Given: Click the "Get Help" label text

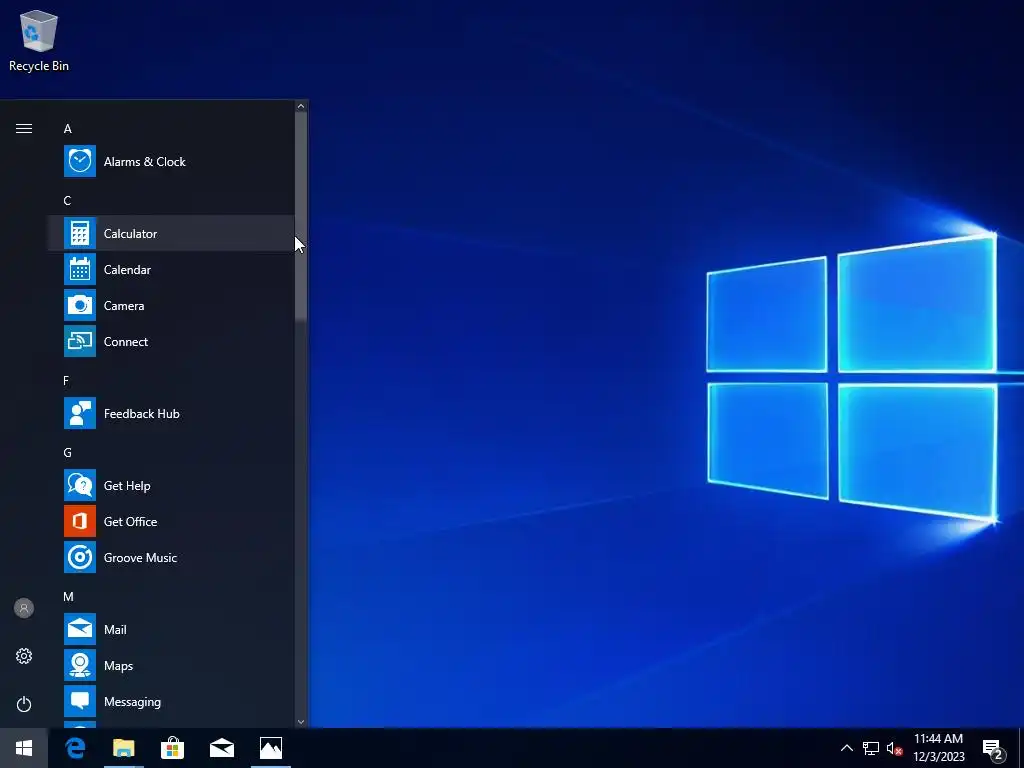Looking at the screenshot, I should tap(127, 486).
